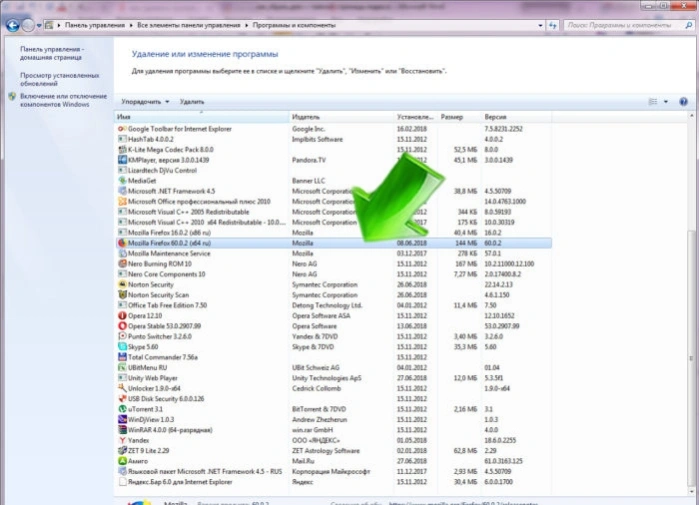This screenshot has width=699, height=505.
Task: Click the UBitMenu RU icon
Action: coord(122,367)
